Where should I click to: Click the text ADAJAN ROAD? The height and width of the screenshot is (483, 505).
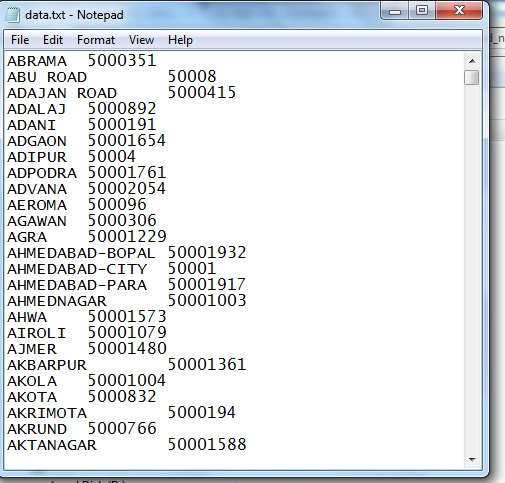tap(62, 93)
